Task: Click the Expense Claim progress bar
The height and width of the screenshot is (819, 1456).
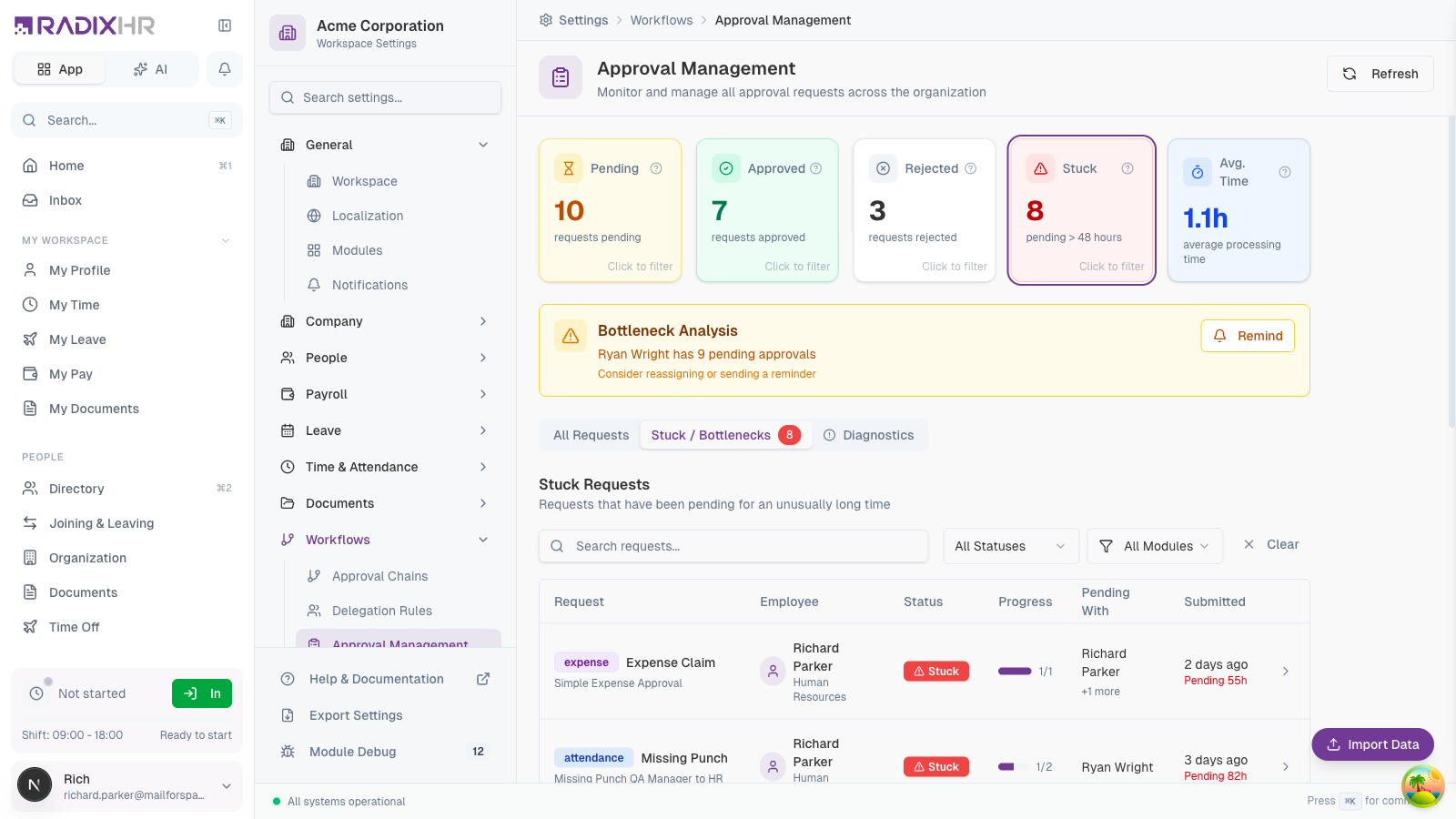Action: coord(1015,672)
